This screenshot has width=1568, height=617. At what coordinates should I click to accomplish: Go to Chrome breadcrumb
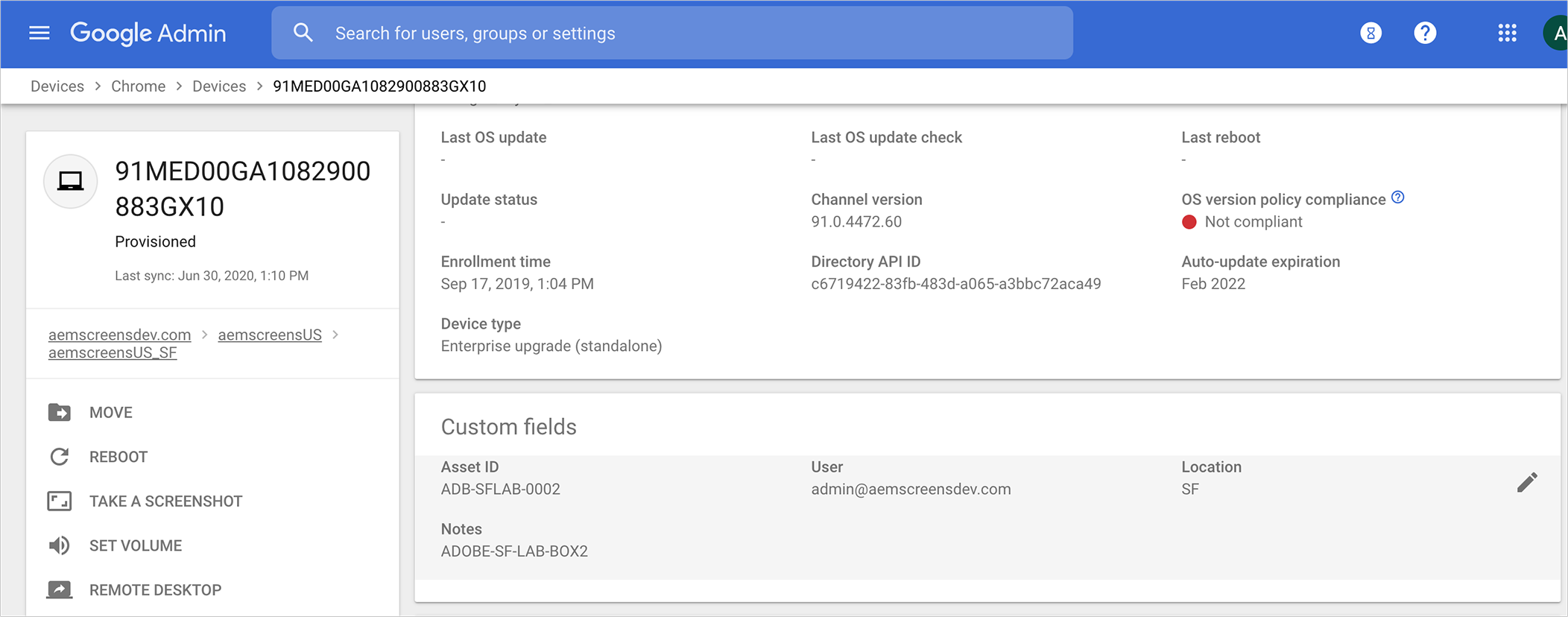click(x=138, y=86)
